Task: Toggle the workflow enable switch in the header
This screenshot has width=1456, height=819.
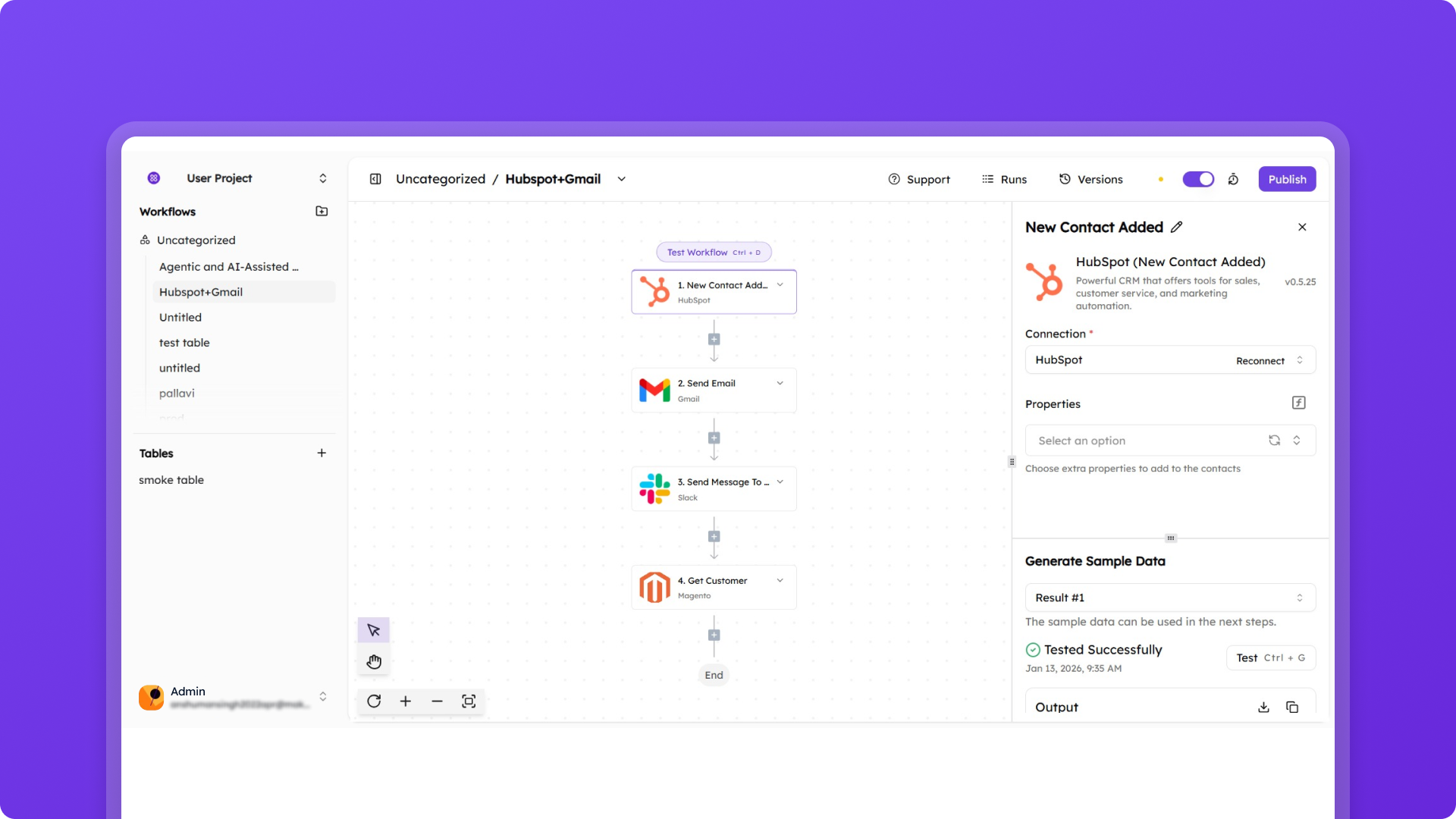Action: click(x=1198, y=179)
